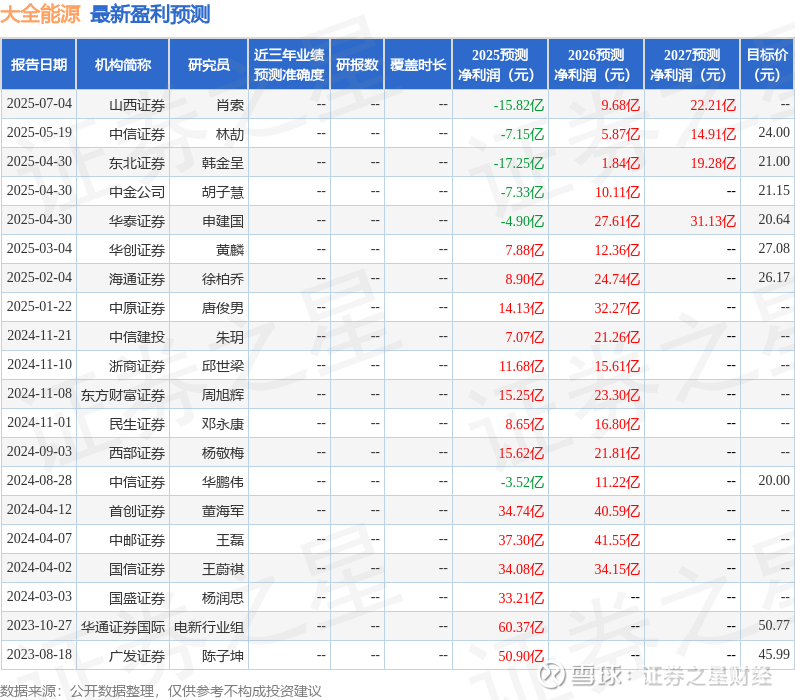Select the 研报数 column header
The width and height of the screenshot is (795, 700).
pyautogui.click(x=357, y=65)
